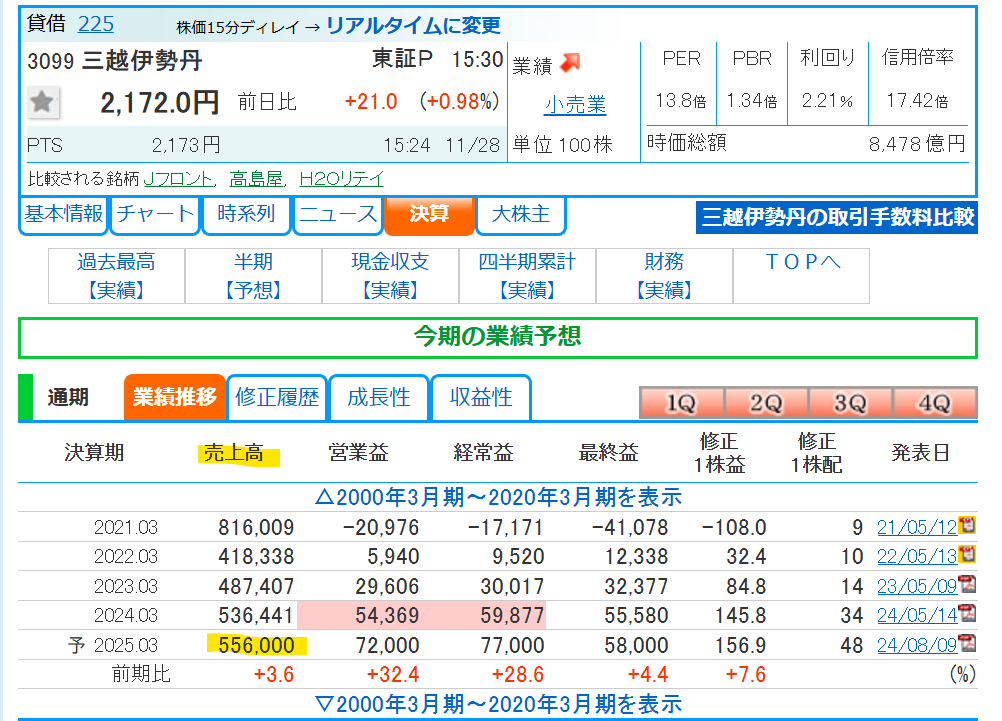Open PDF icon next to 24/05/14
This screenshot has height=721, width=1002.
[967, 613]
